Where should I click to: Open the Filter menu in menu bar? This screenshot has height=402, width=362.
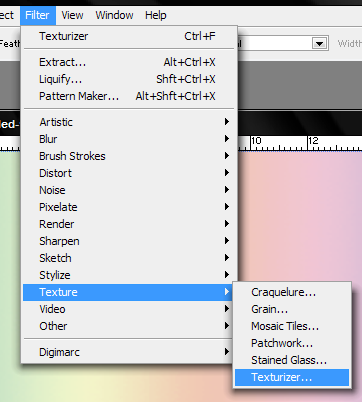coord(38,15)
